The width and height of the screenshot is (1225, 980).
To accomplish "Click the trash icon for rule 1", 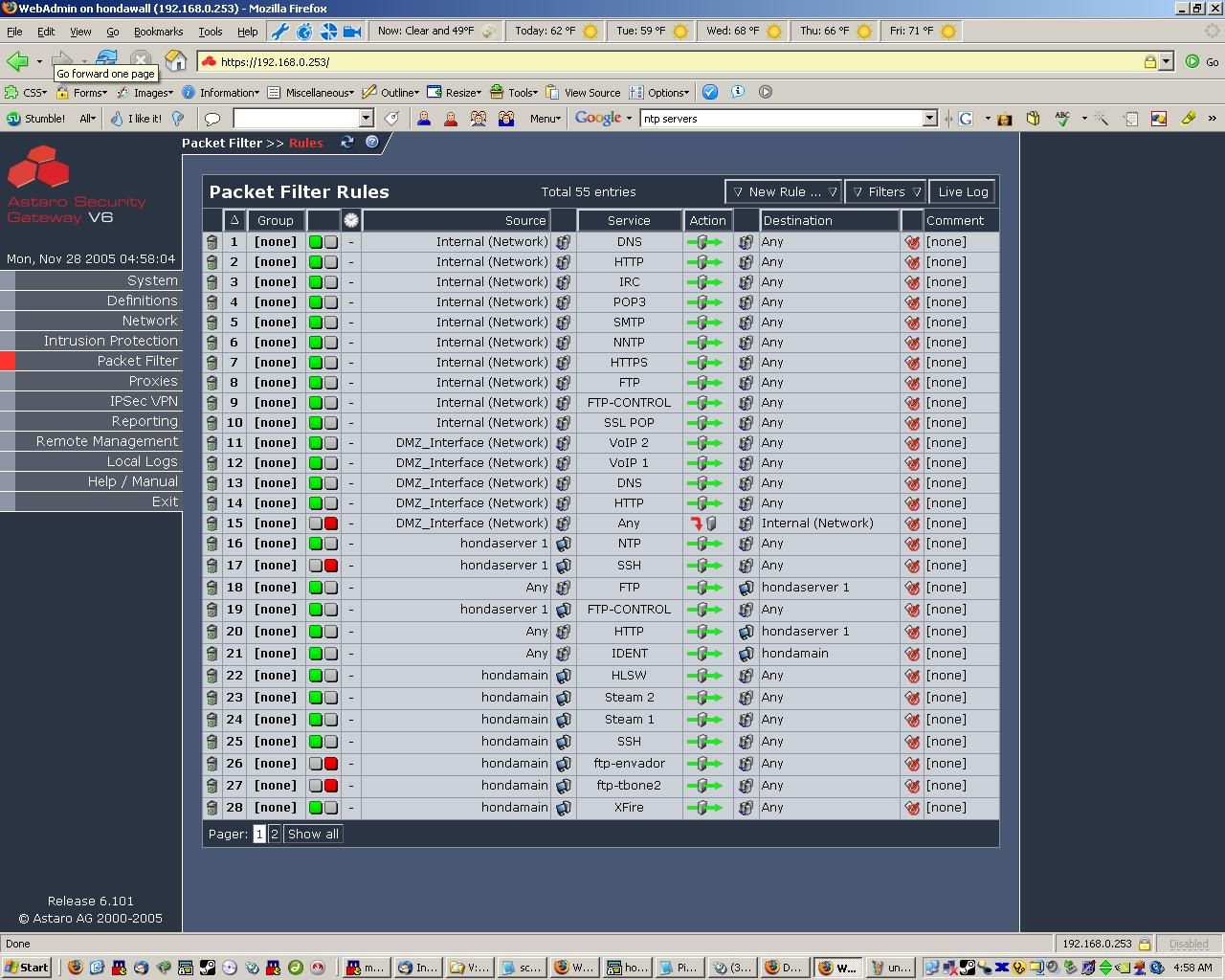I will (212, 242).
